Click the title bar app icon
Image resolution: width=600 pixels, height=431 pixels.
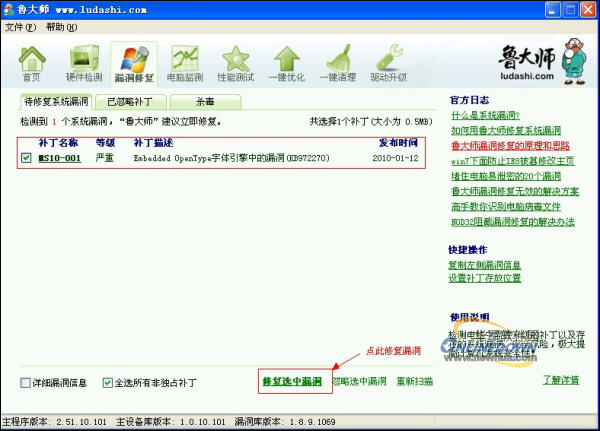[8, 9]
